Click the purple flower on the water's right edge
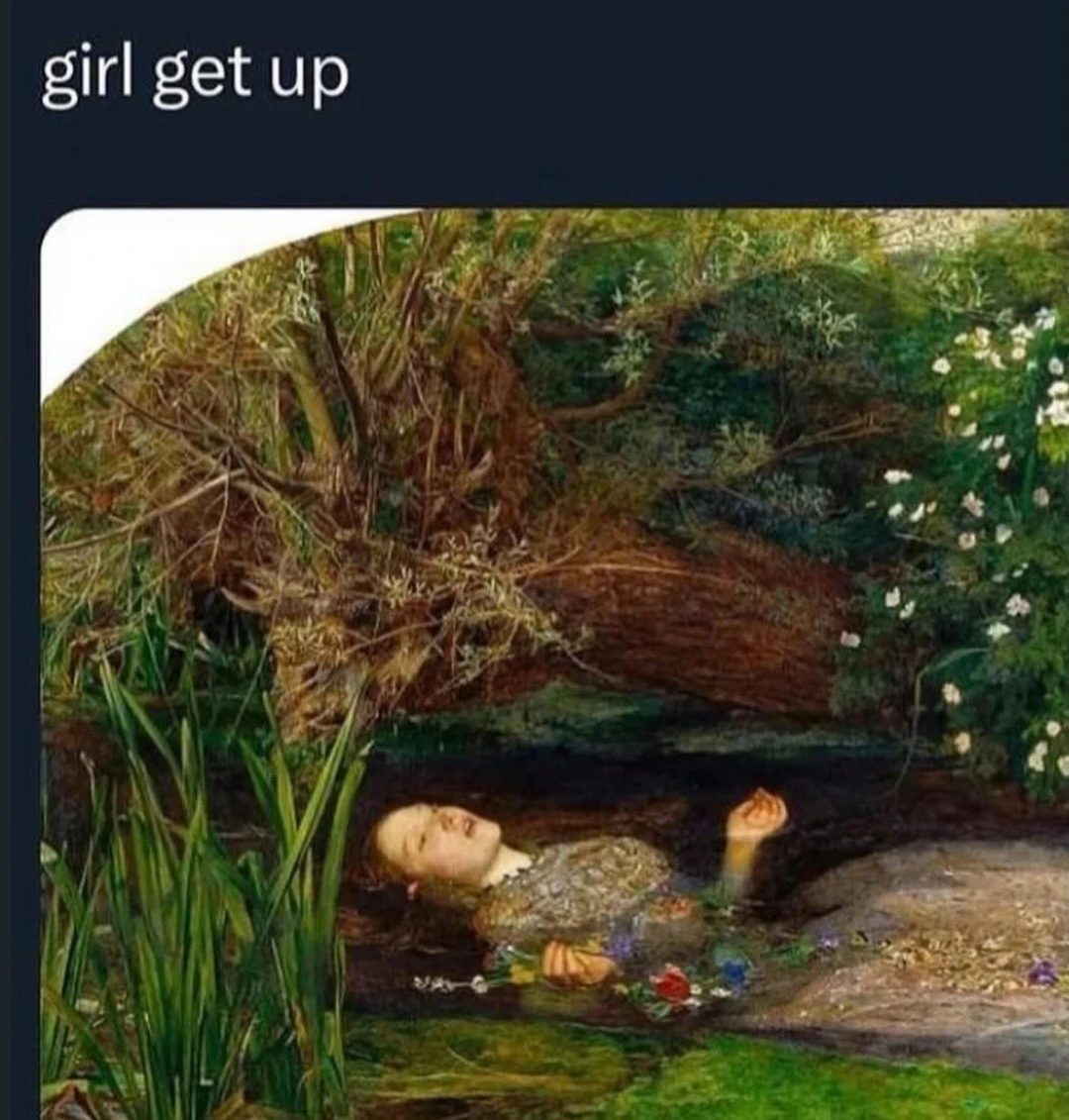1069x1120 pixels. [1042, 971]
